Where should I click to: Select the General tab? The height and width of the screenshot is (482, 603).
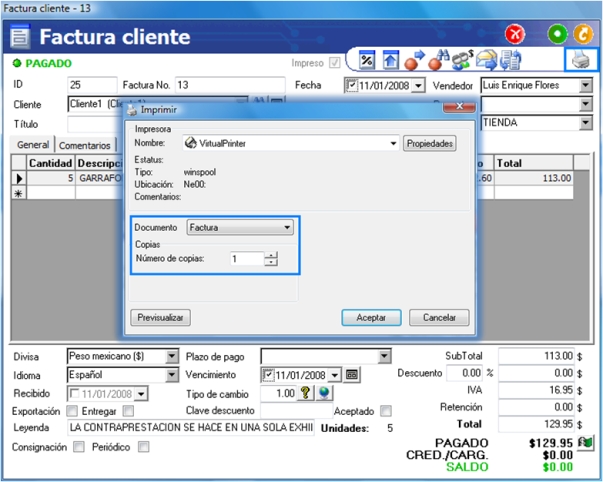33,145
